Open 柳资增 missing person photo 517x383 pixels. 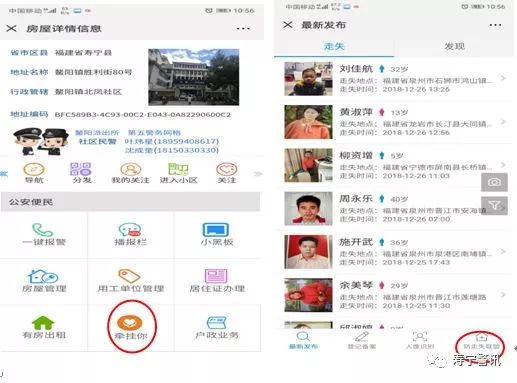[x=308, y=165]
